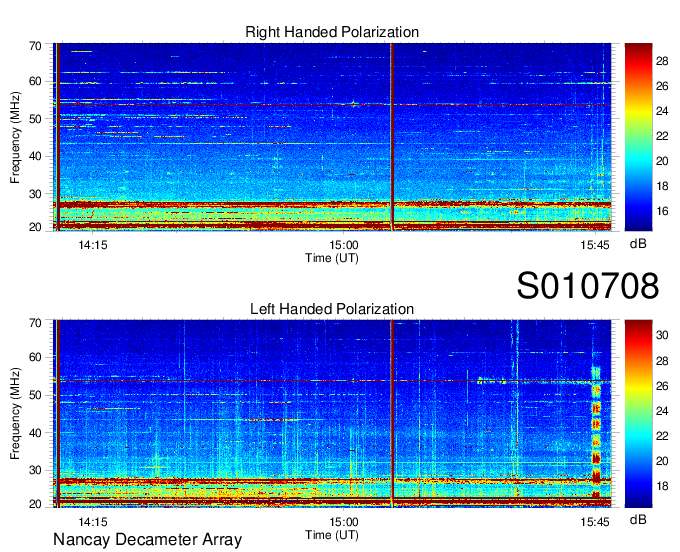Image resolution: width=680 pixels, height=552 pixels.
Task: Click the 60 frequency tick on lower plot
Action: tap(36, 357)
